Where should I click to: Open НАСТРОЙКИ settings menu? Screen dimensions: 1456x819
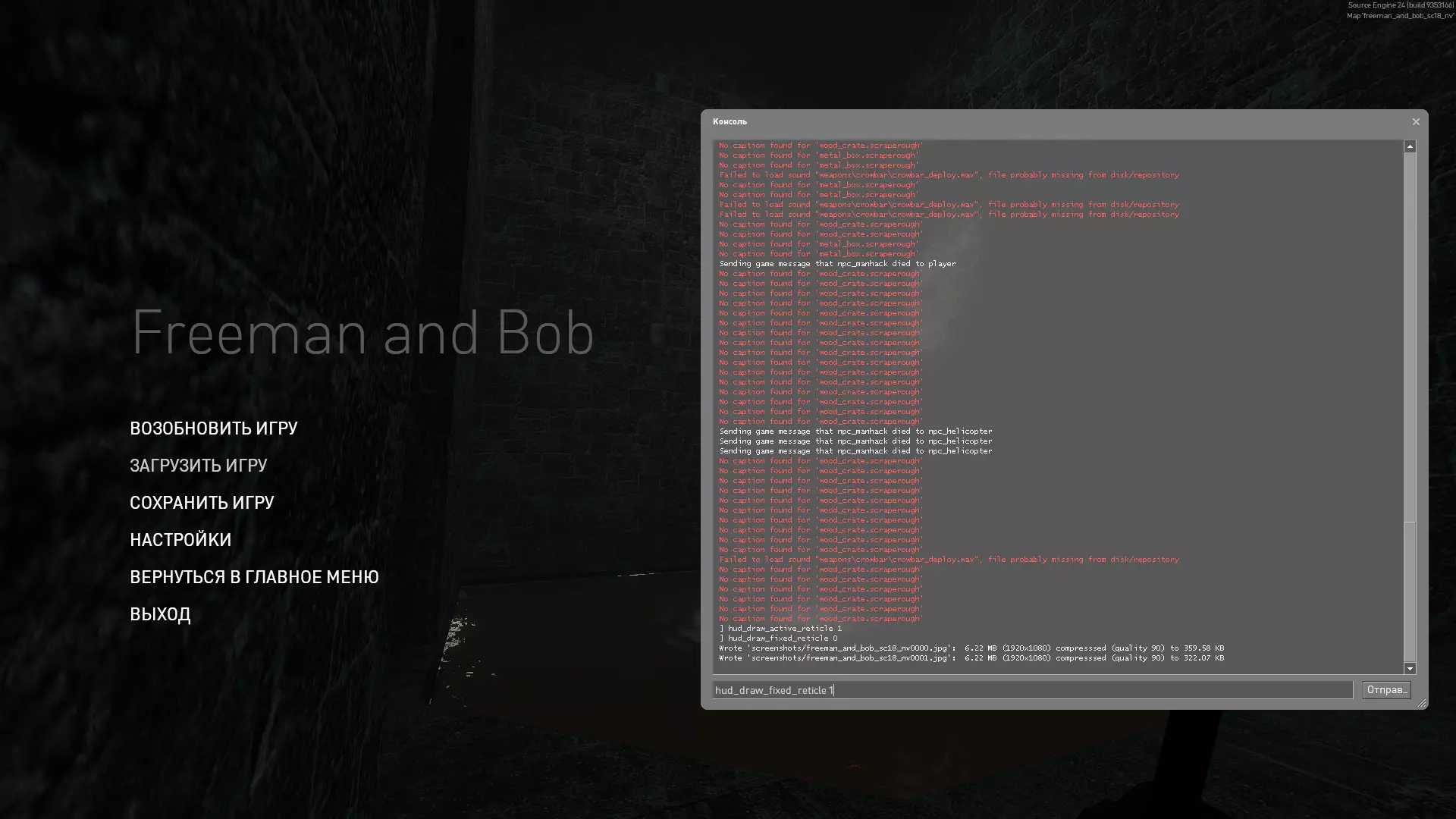click(180, 540)
